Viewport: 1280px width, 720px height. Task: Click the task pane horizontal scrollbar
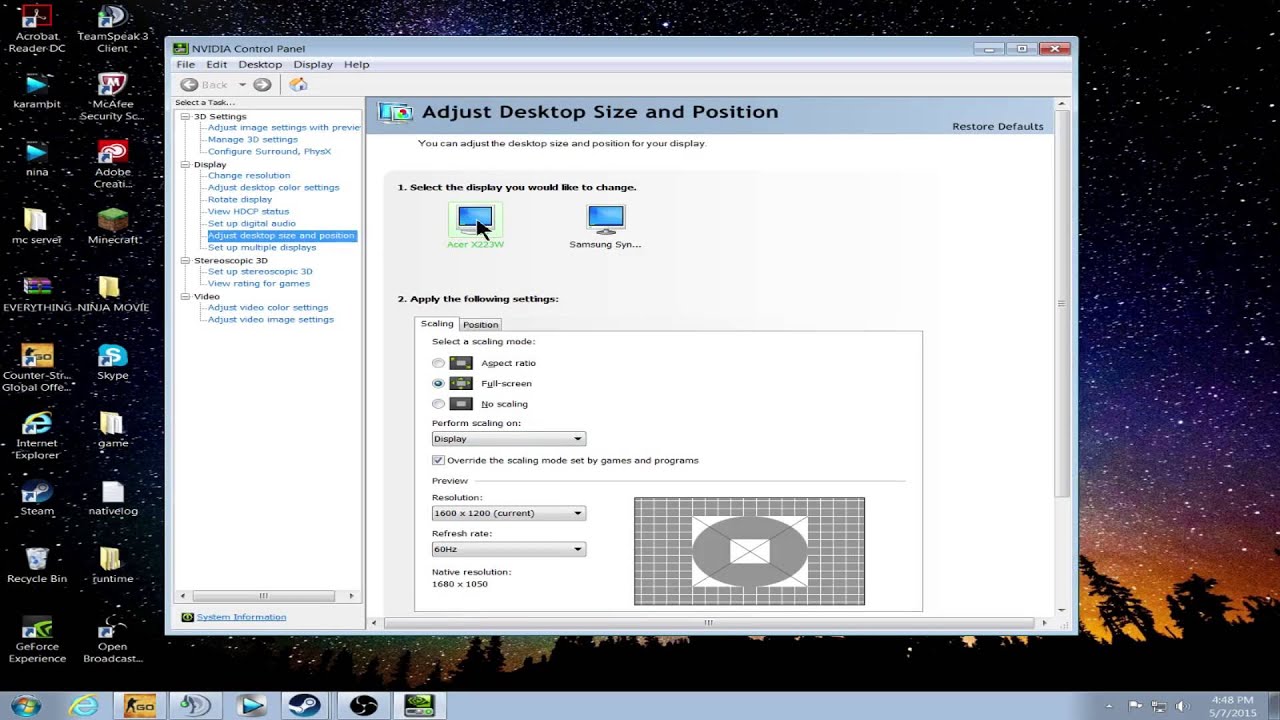pyautogui.click(x=264, y=596)
